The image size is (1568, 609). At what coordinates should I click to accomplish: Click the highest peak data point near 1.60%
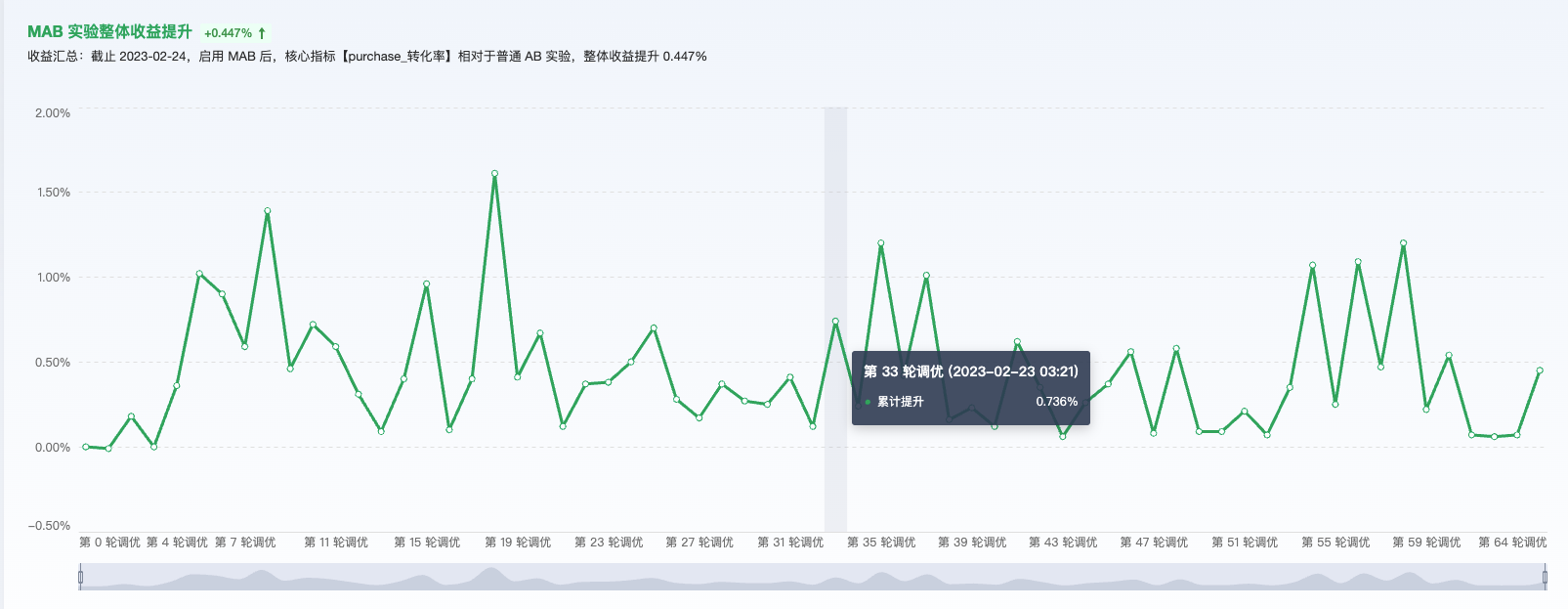point(494,174)
